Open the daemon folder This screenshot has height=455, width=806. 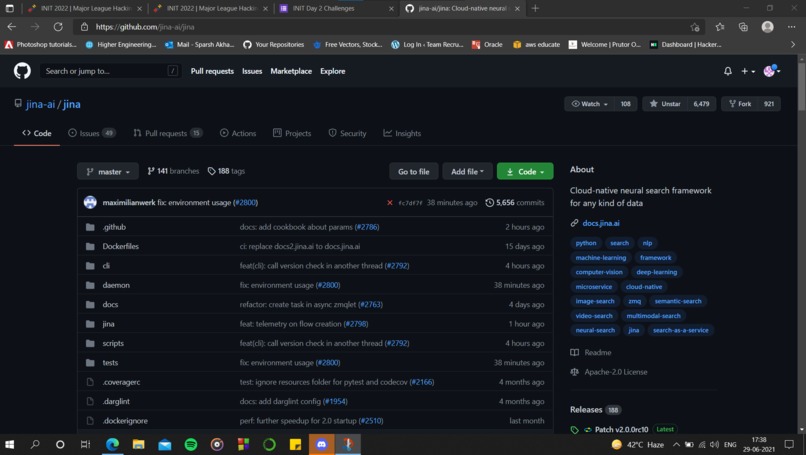116,285
